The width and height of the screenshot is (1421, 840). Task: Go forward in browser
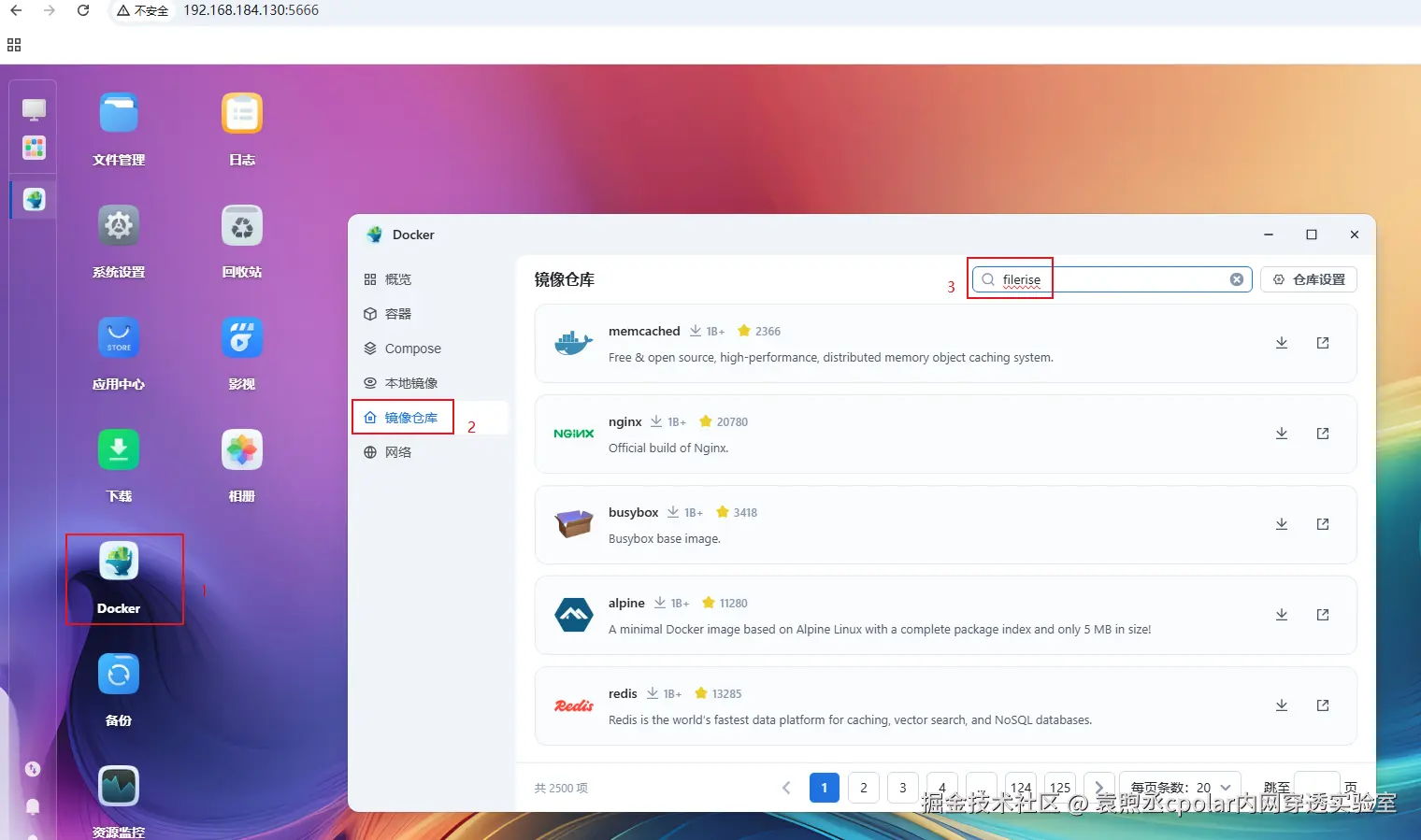click(x=50, y=10)
